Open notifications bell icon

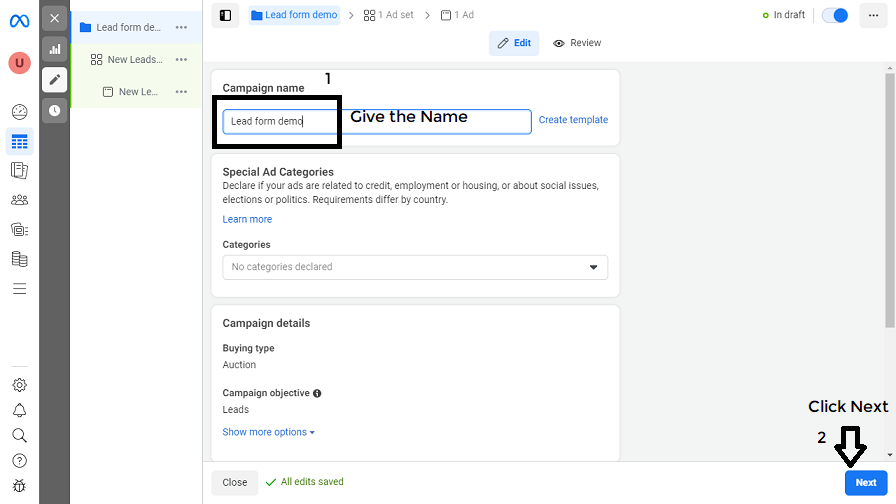click(19, 410)
